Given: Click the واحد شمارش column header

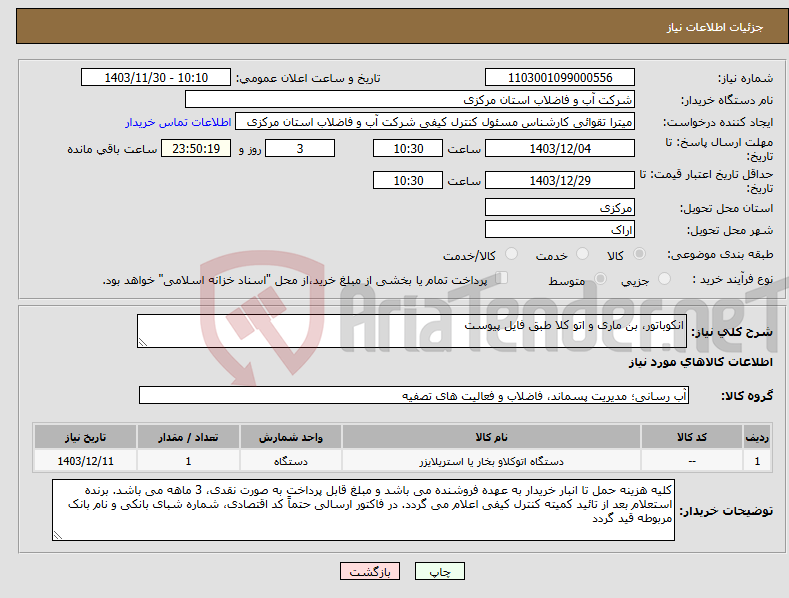Looking at the screenshot, I should 291,437.
